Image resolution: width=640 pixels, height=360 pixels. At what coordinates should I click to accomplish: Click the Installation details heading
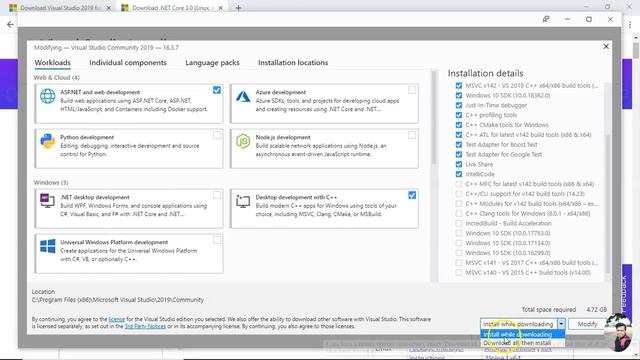[x=485, y=73]
